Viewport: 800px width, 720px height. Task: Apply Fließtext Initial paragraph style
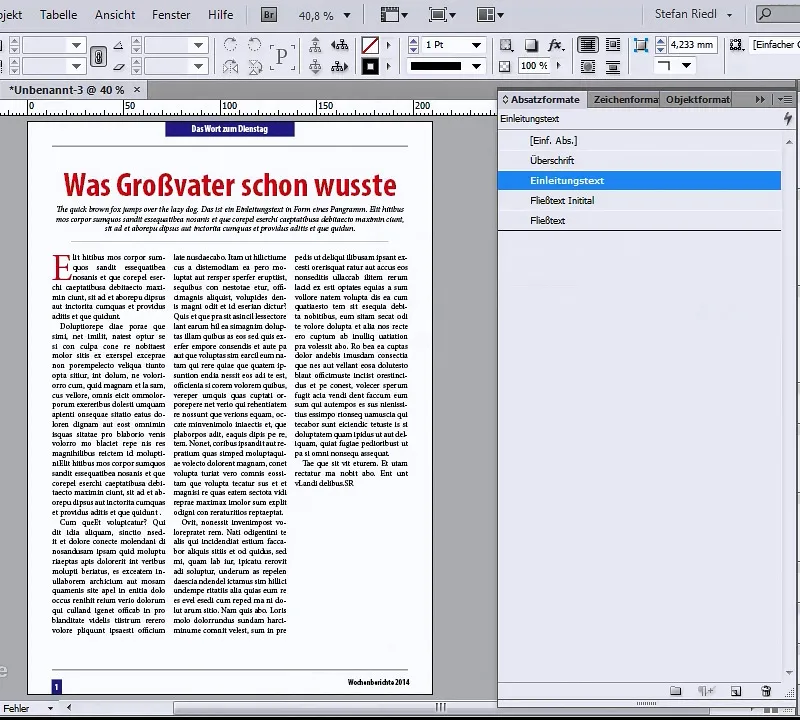[639, 201]
